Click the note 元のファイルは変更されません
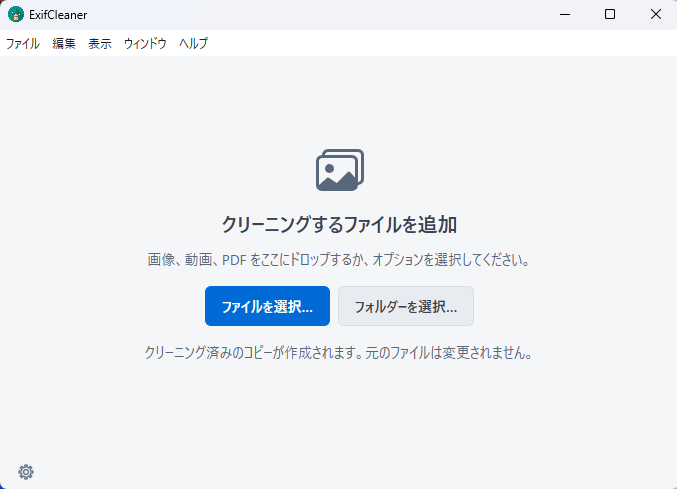 pyautogui.click(x=448, y=353)
